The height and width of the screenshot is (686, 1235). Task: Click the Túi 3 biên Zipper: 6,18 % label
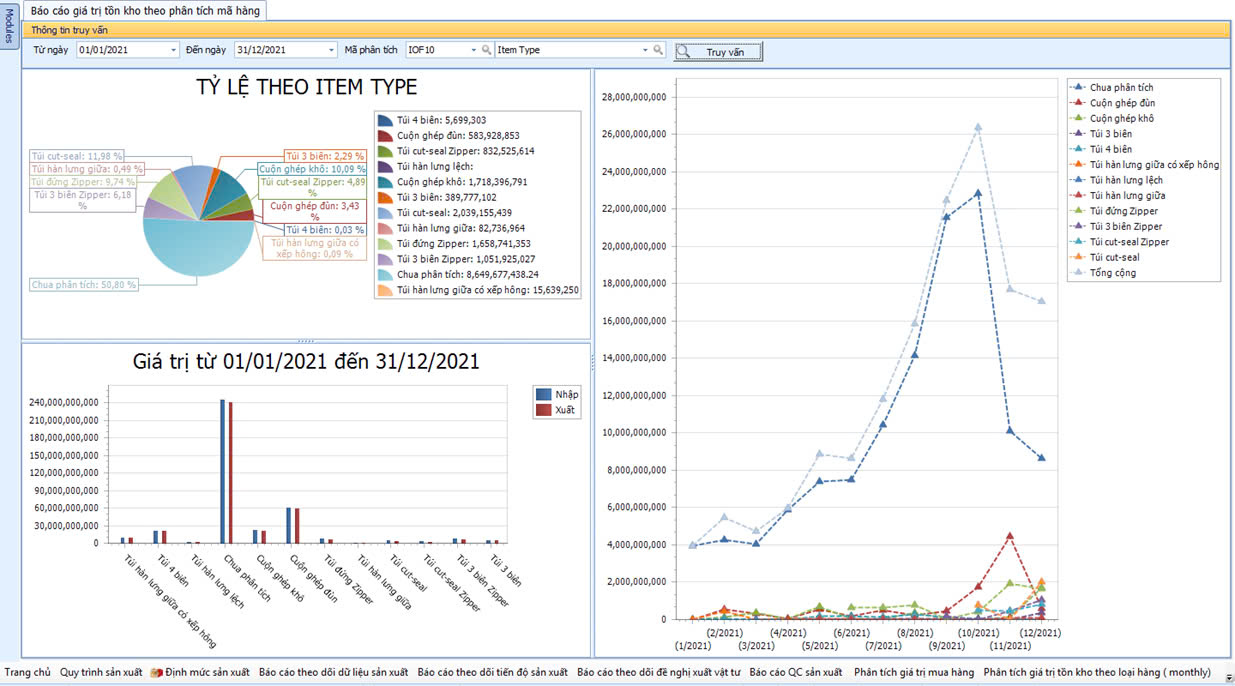tap(84, 201)
